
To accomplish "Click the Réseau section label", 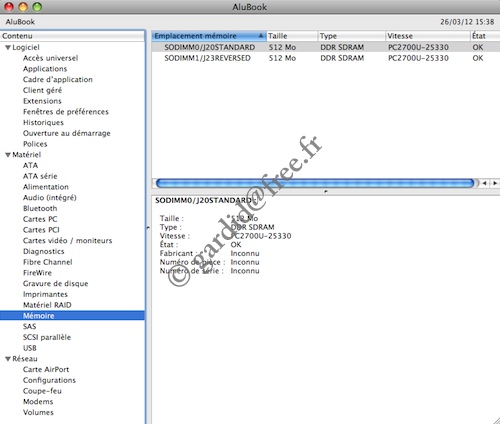I will [25, 359].
